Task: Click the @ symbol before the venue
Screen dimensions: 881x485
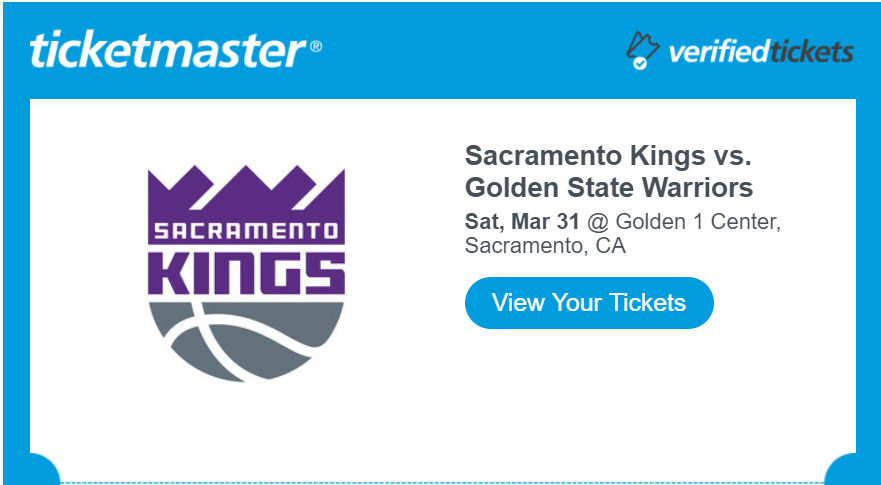Action: point(598,223)
